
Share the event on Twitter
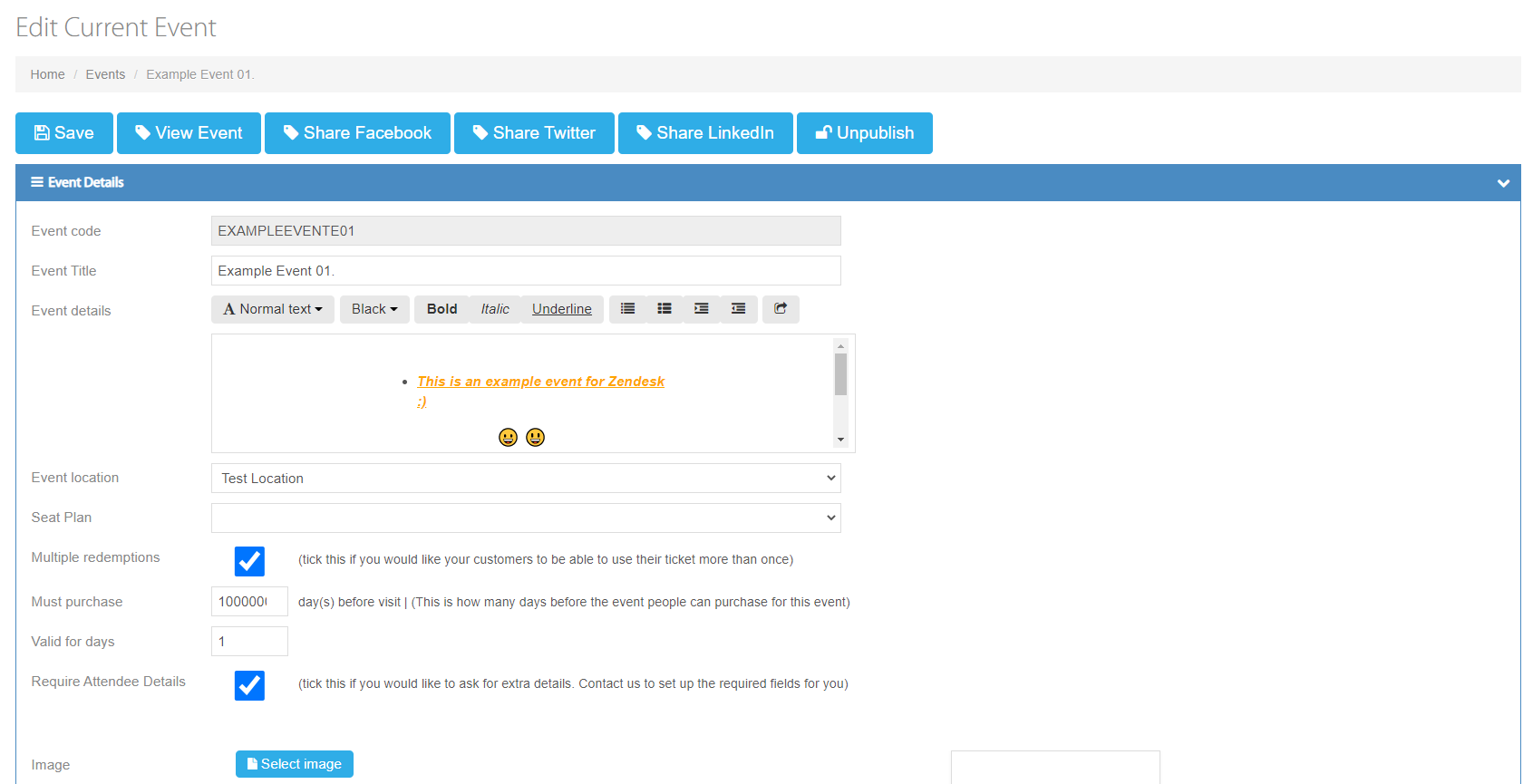534,133
